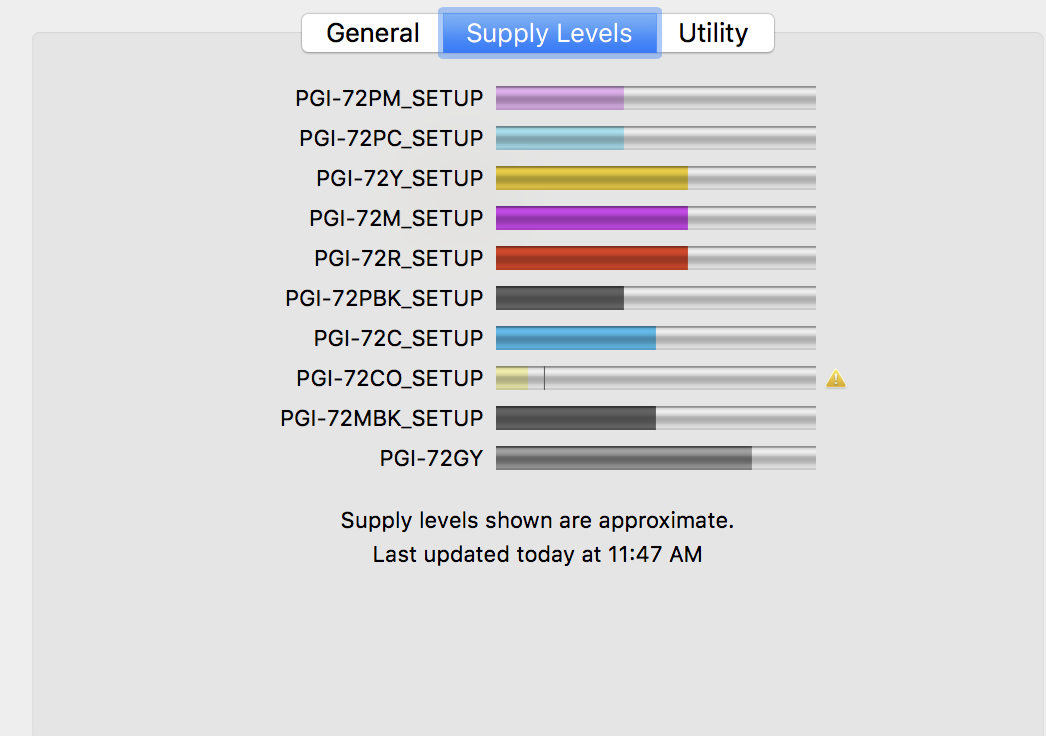Click the PGI-72C_SETUP cyan supply bar
Image resolution: width=1046 pixels, height=736 pixels.
(575, 338)
